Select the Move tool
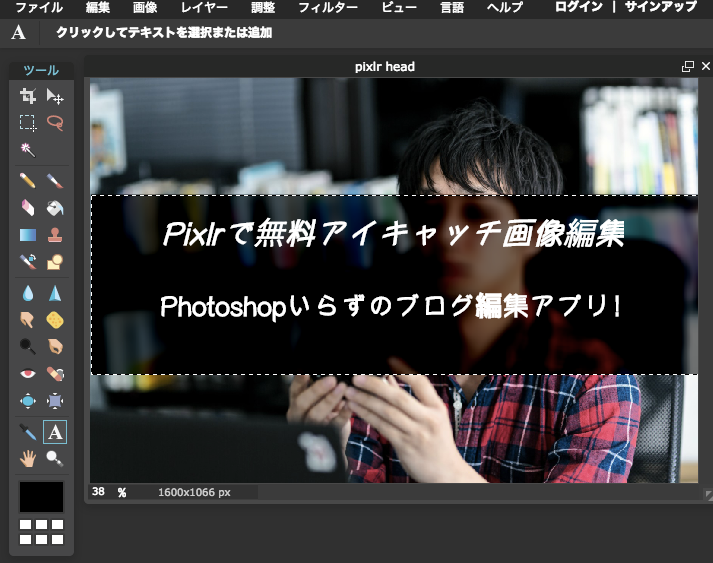713x563 pixels. click(x=55, y=96)
